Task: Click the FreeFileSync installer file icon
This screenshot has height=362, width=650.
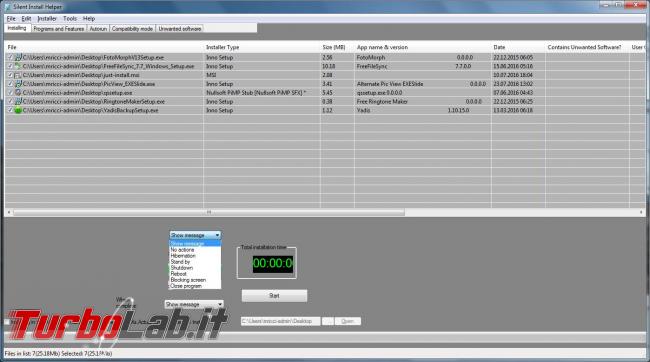Action: (18, 66)
